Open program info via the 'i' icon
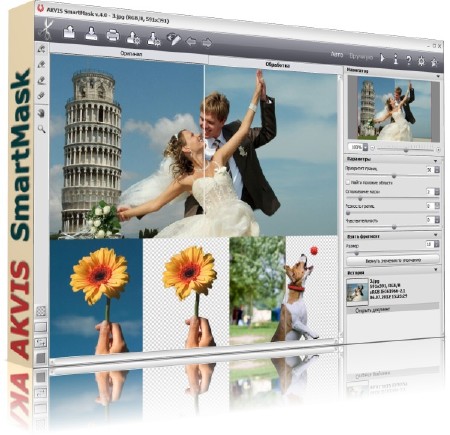 pos(395,59)
